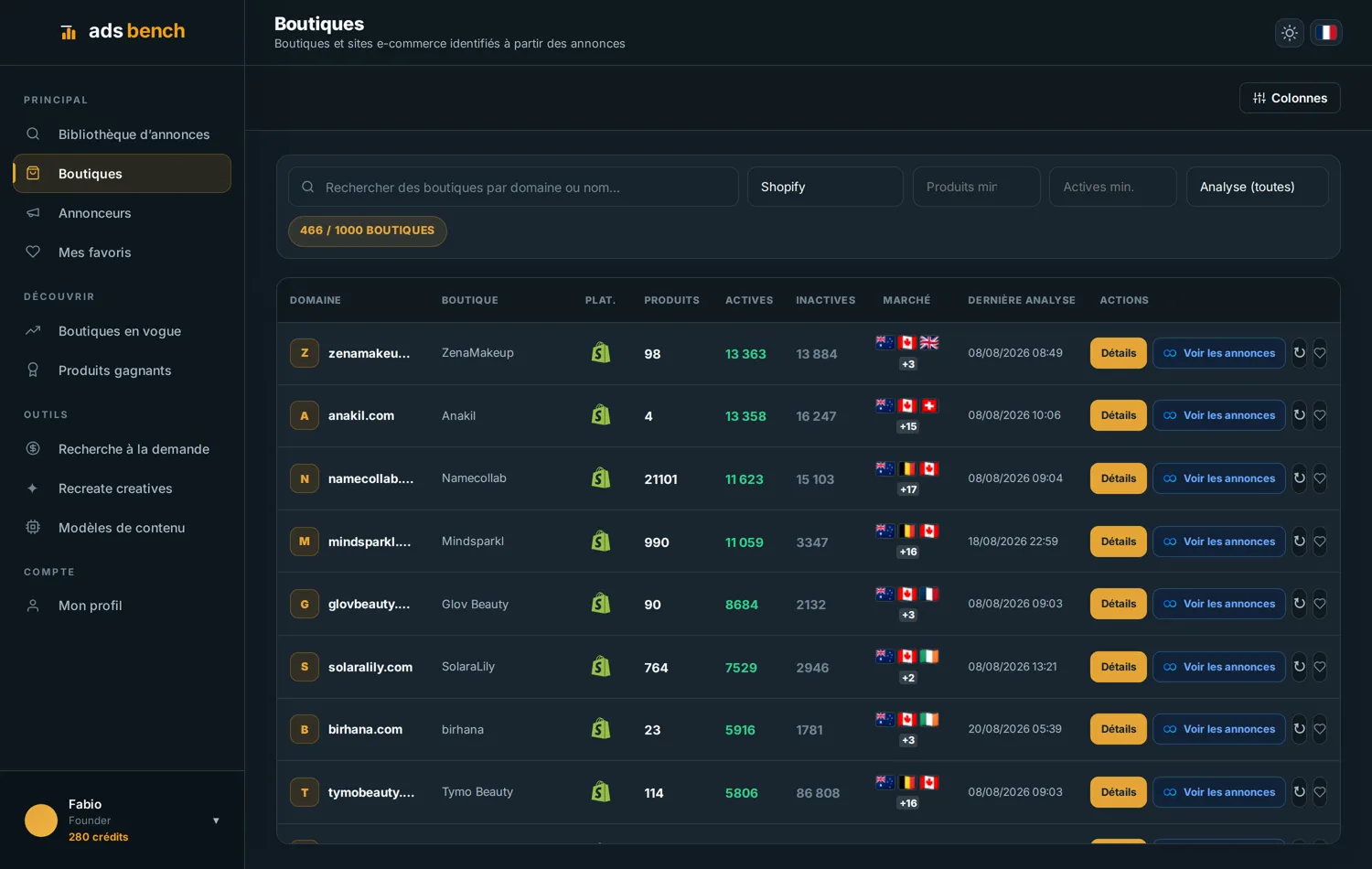Open Mes favoris in the sidebar

122,252
